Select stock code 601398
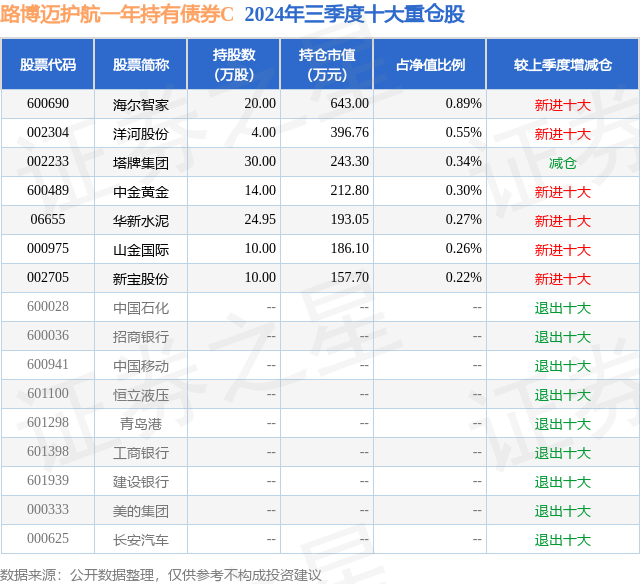 (x=48, y=451)
